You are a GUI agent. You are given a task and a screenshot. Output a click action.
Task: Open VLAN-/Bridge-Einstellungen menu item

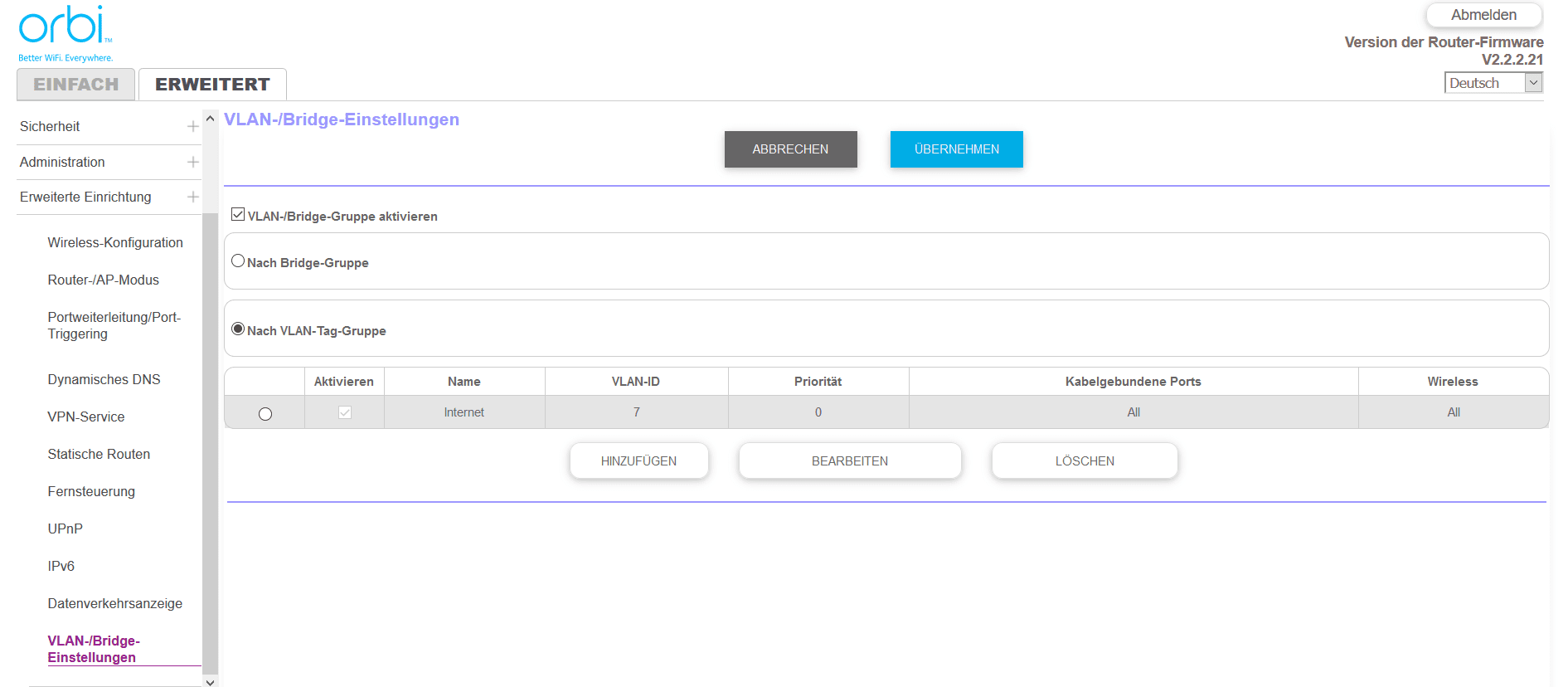[94, 649]
